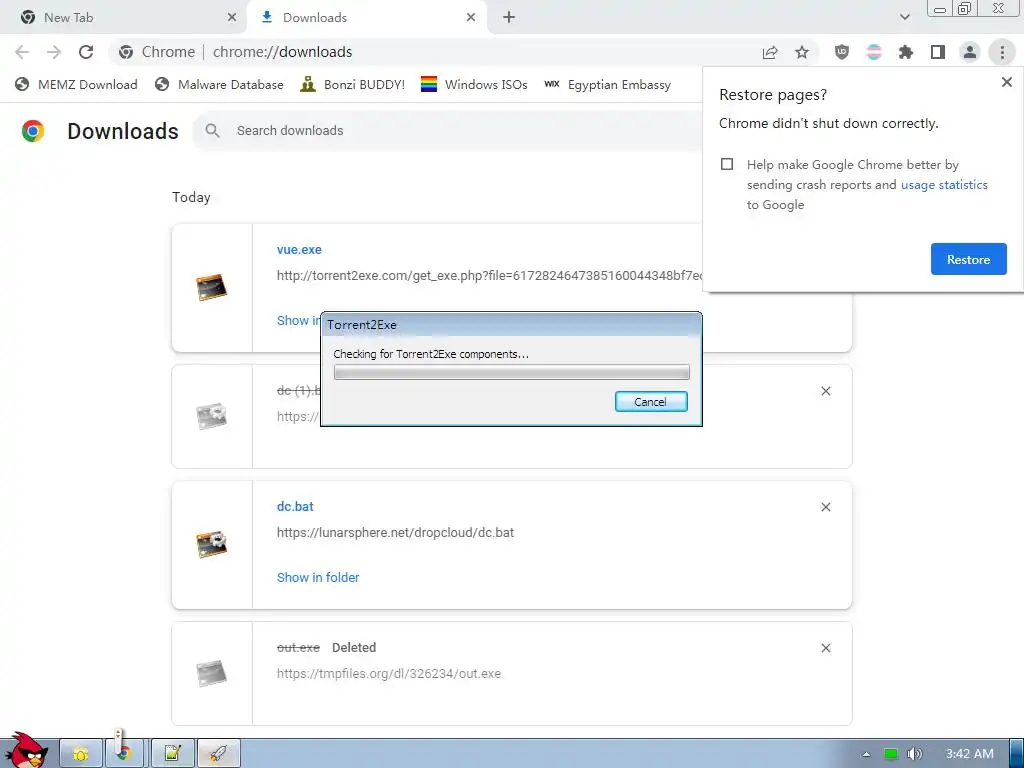1024x768 pixels.
Task: Open the MEMZ Download bookmark
Action: (x=76, y=84)
